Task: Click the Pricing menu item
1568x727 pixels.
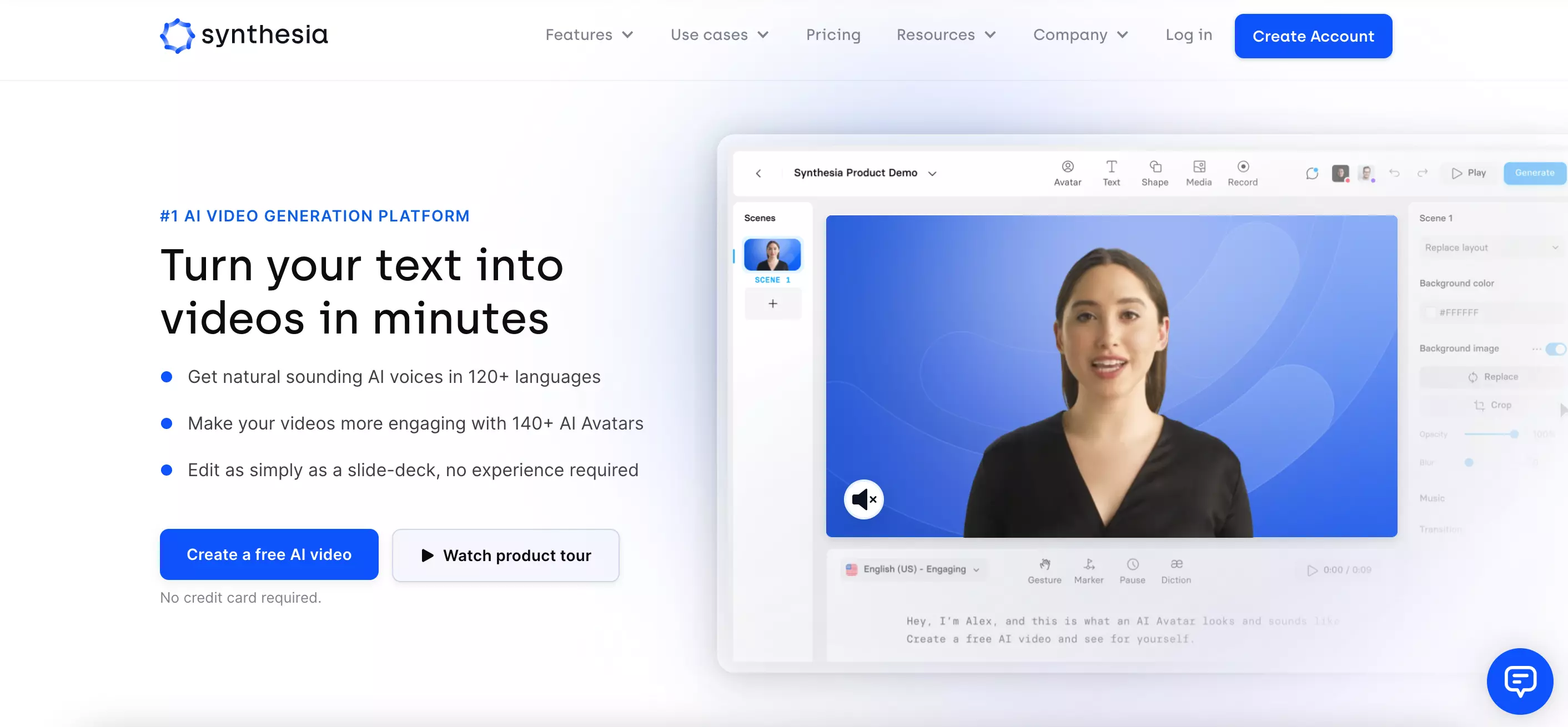Action: coord(833,35)
